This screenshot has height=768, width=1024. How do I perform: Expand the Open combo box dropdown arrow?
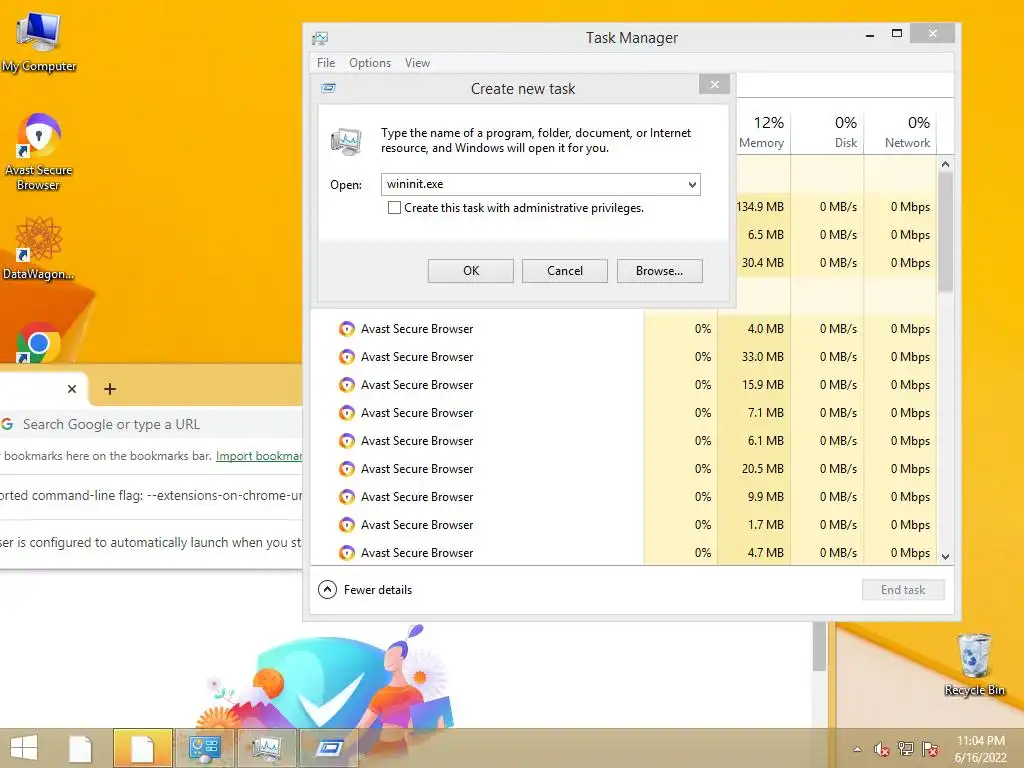pos(692,185)
